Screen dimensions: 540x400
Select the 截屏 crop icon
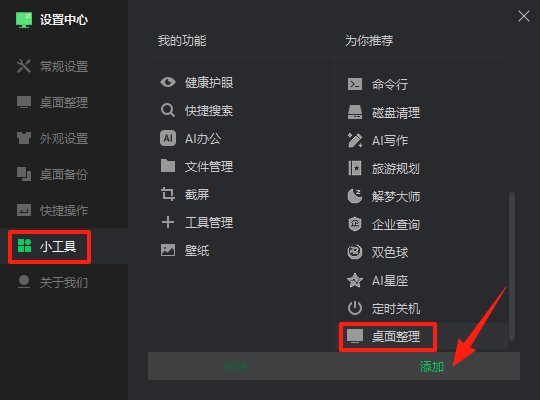(168, 194)
